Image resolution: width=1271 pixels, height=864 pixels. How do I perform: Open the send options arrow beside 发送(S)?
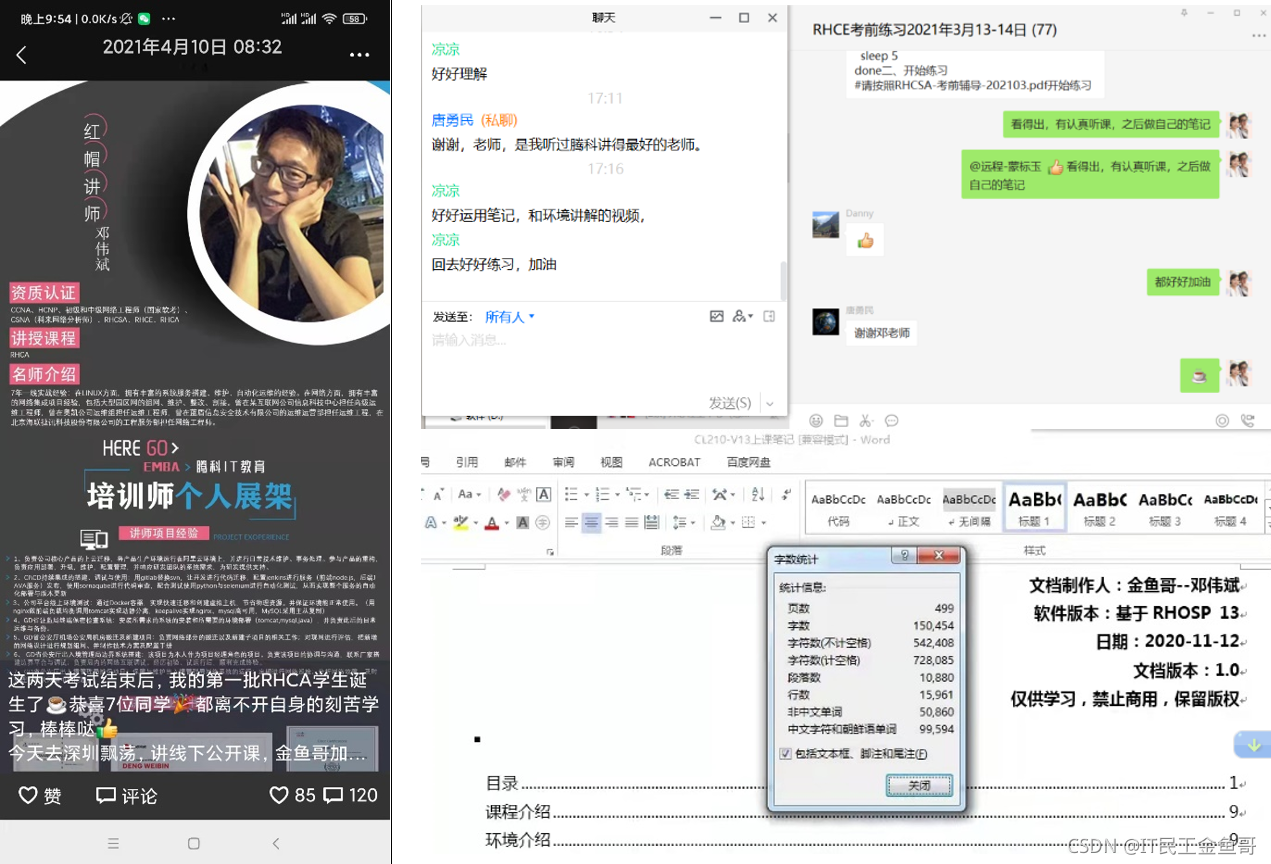point(769,403)
